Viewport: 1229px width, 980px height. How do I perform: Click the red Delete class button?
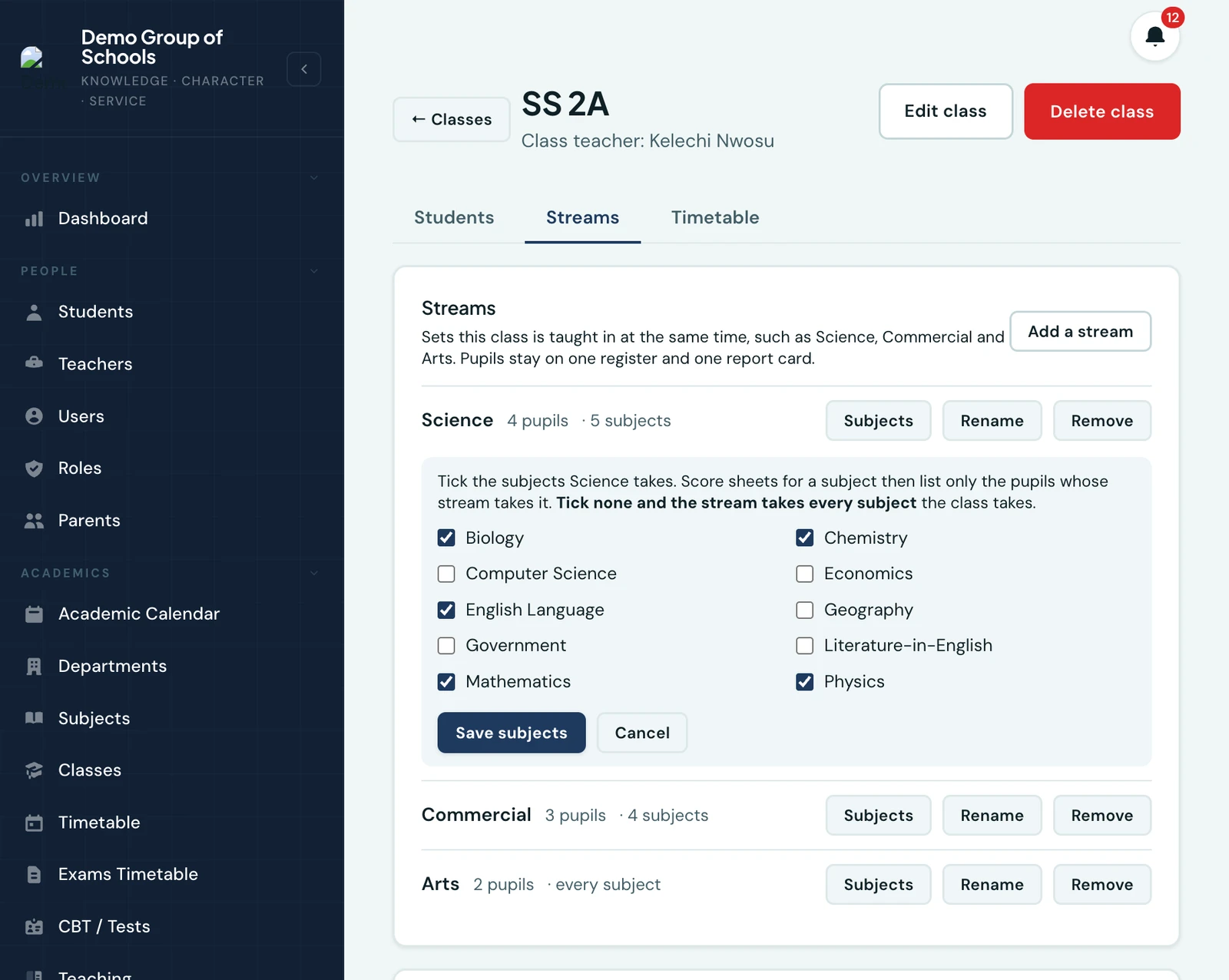1101,111
